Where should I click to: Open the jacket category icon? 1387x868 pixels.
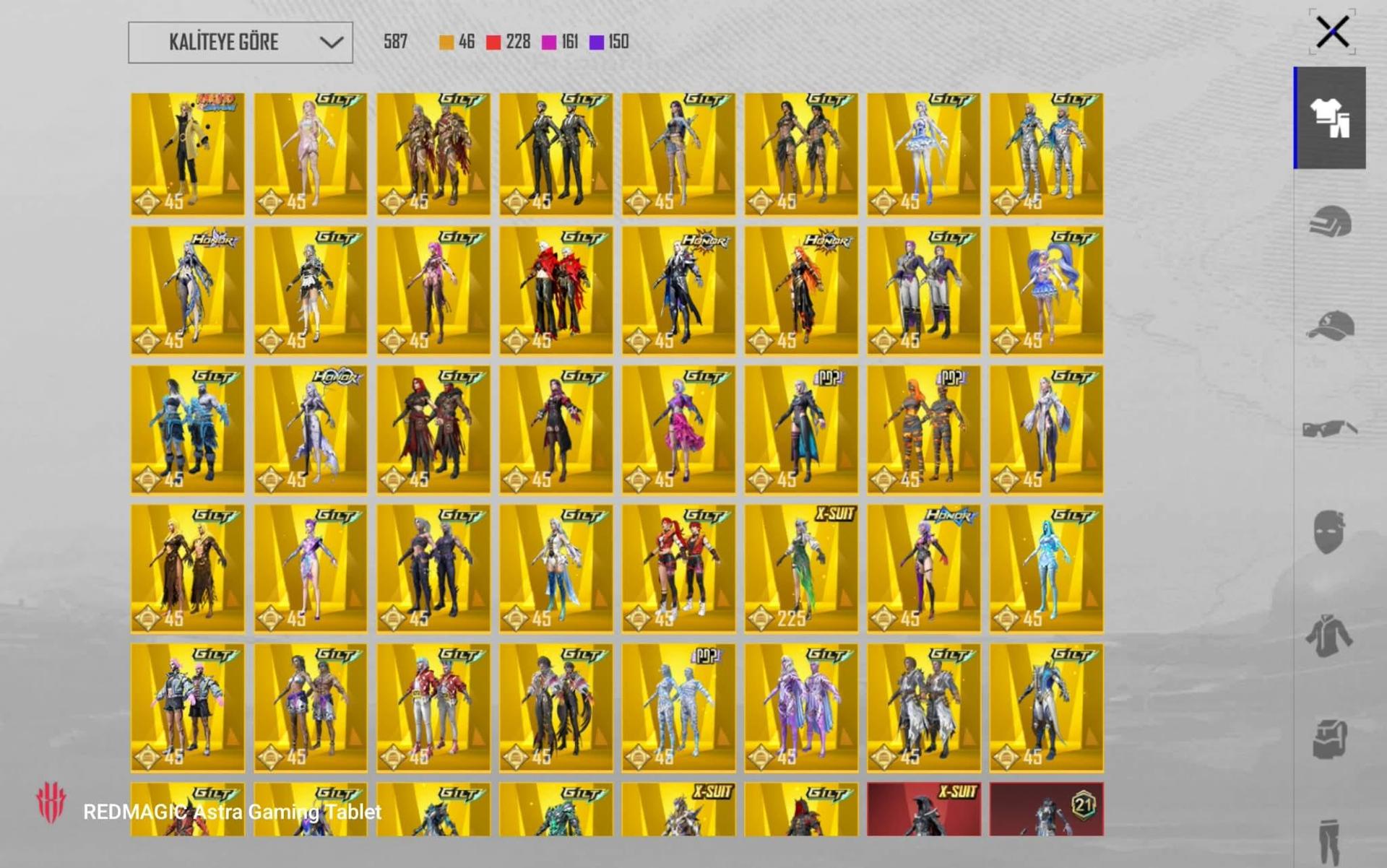(1329, 635)
